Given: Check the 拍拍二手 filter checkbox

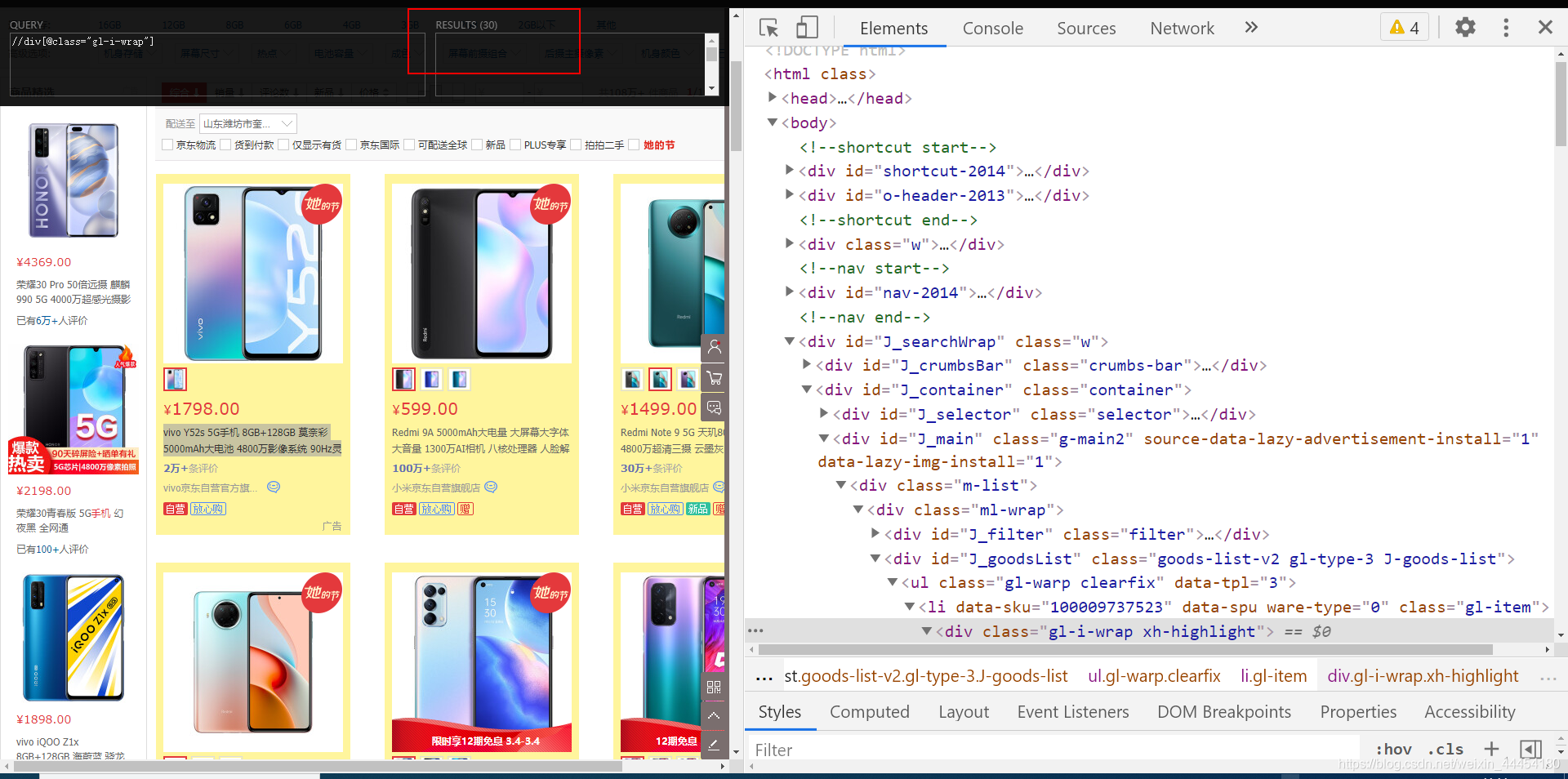Looking at the screenshot, I should [576, 145].
